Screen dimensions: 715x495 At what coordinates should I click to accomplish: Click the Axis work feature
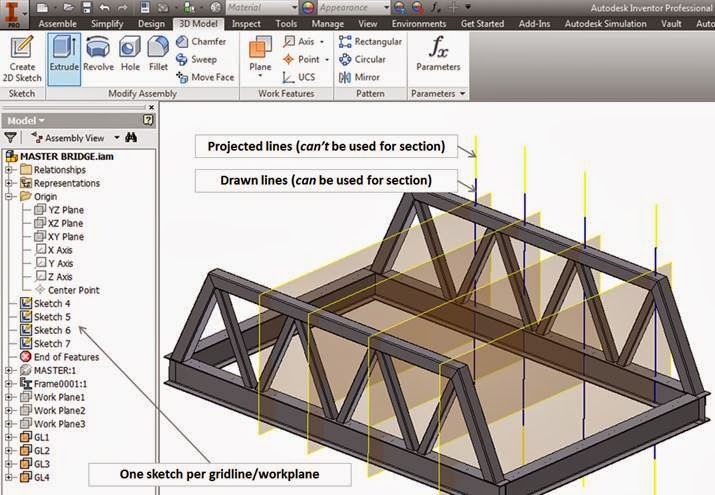[299, 41]
